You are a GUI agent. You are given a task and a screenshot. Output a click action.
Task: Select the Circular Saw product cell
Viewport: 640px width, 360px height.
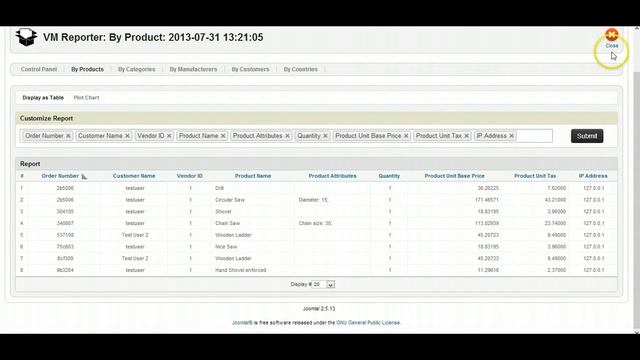pyautogui.click(x=230, y=200)
